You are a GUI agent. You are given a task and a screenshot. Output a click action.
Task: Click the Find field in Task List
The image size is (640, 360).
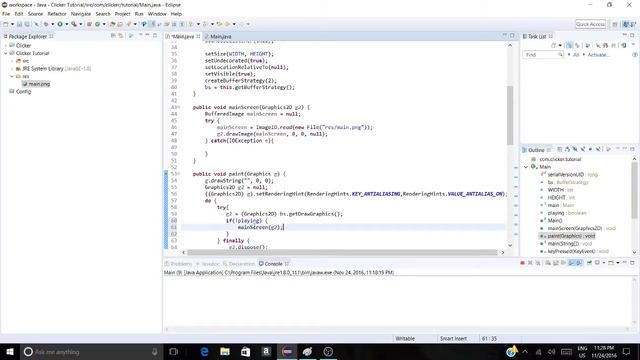point(543,54)
